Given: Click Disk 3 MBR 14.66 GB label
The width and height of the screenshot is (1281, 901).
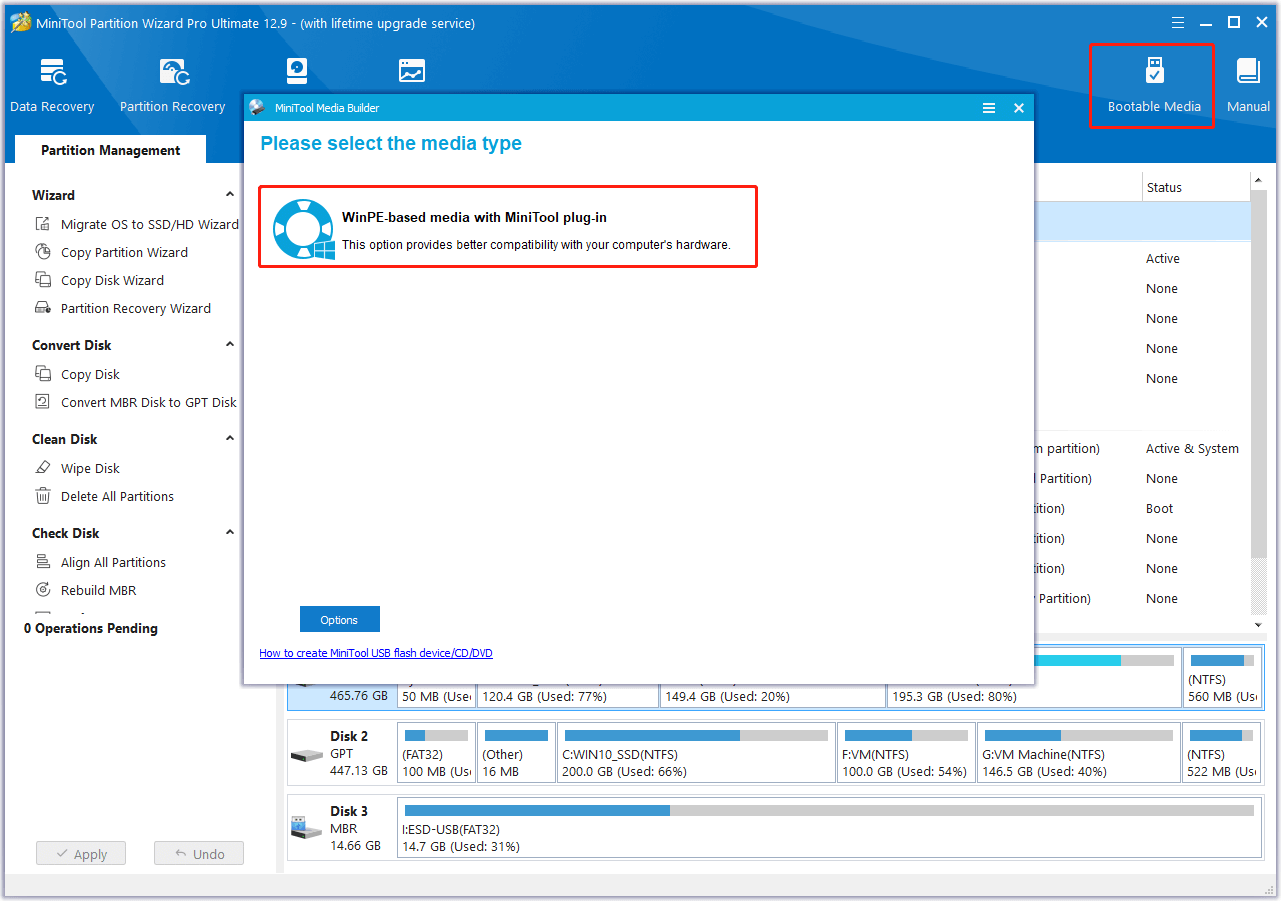Looking at the screenshot, I should [355, 828].
